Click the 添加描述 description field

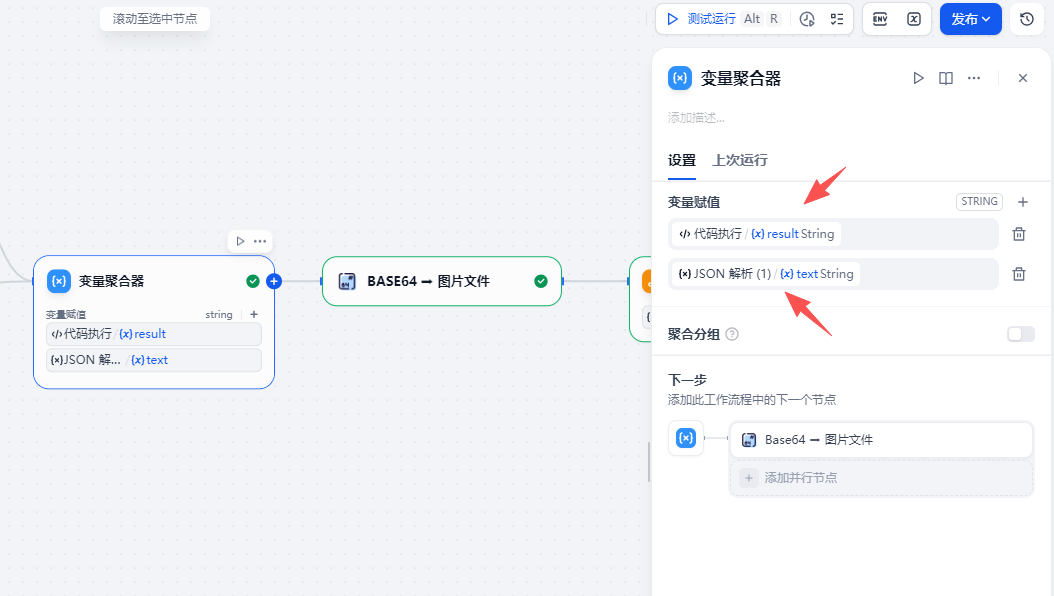[x=696, y=118]
